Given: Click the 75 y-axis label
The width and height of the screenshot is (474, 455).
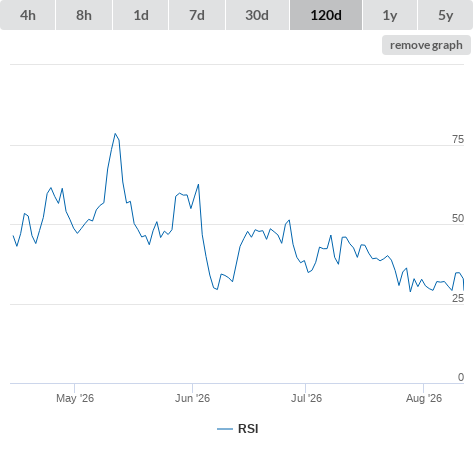Looking at the screenshot, I should [458, 139].
